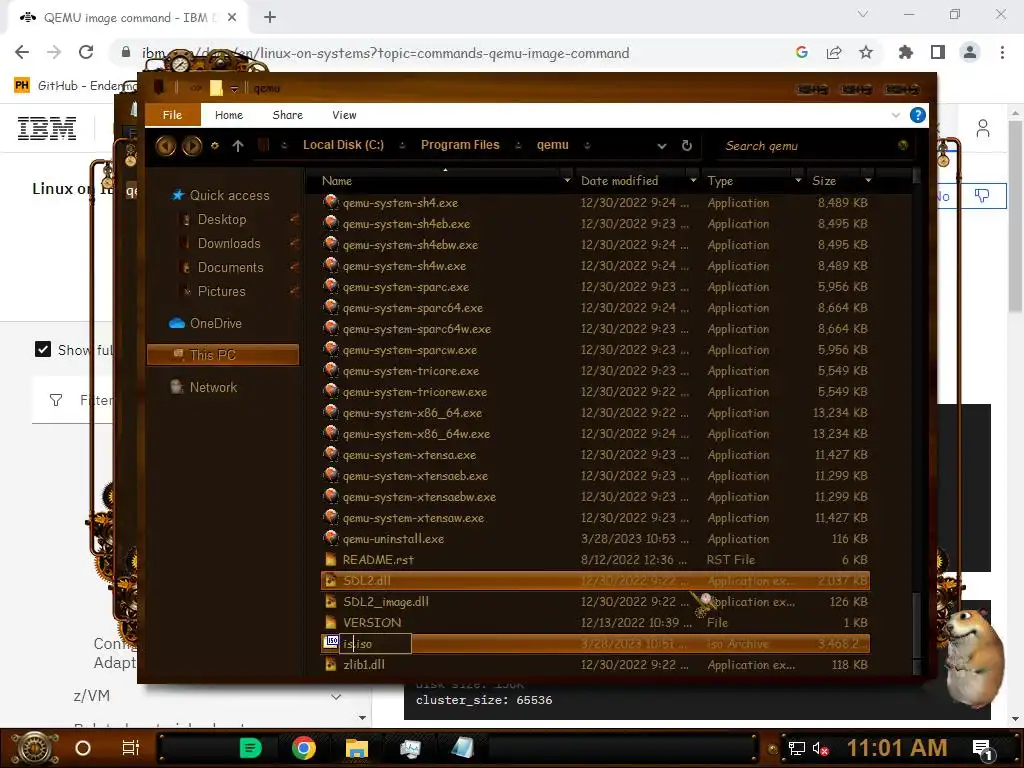Open the Chrome side panel icon
Image resolution: width=1024 pixels, height=768 pixels.
tap(937, 52)
